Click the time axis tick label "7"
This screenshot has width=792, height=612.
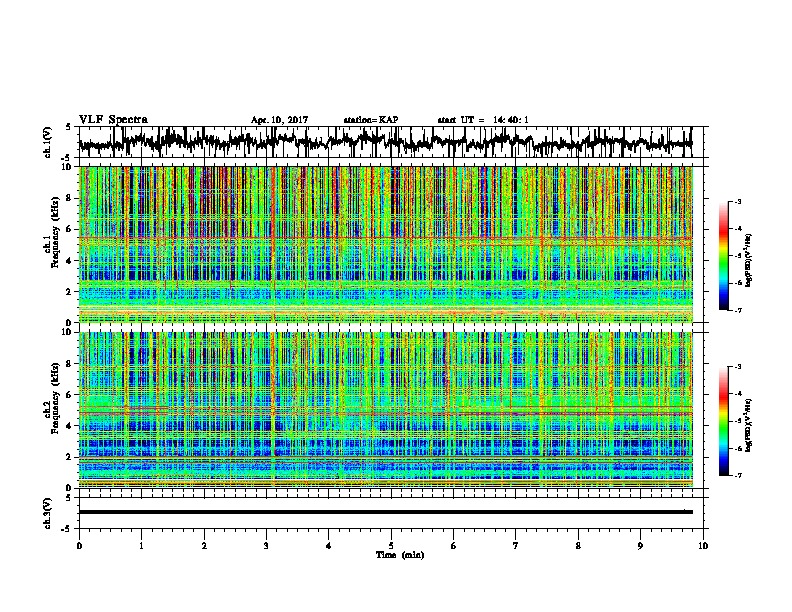[x=515, y=546]
